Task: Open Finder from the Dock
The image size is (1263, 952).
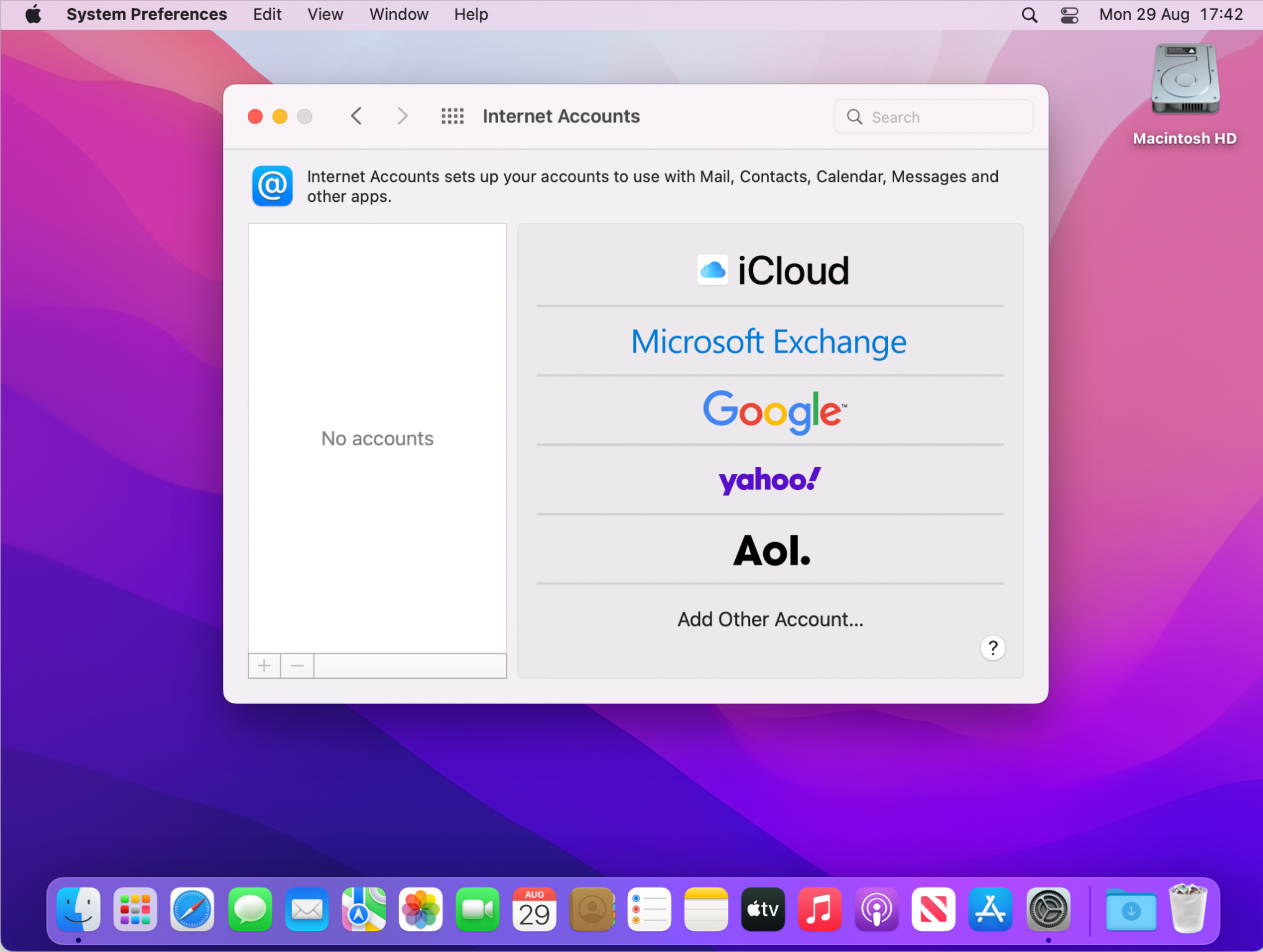Action: 78,910
